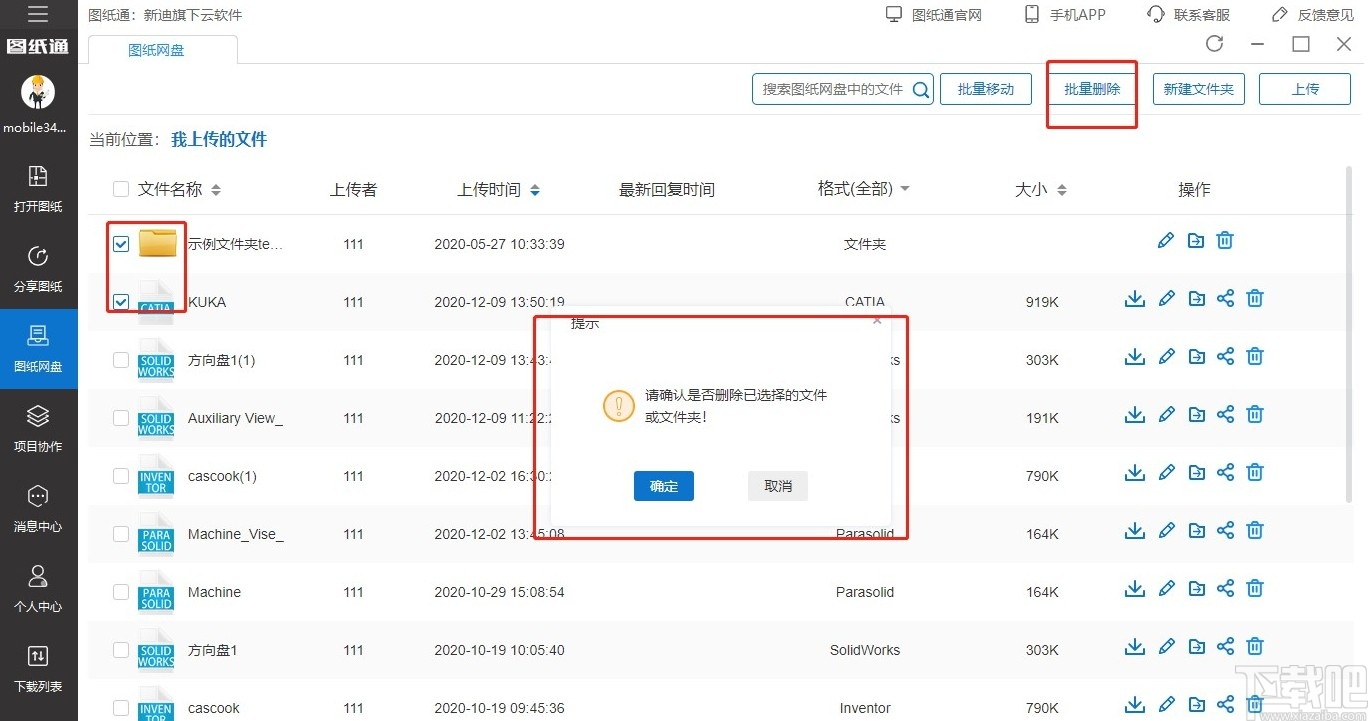This screenshot has height=721, width=1370.
Task: Open the 打开图纸 sidebar panel
Action: (38, 190)
